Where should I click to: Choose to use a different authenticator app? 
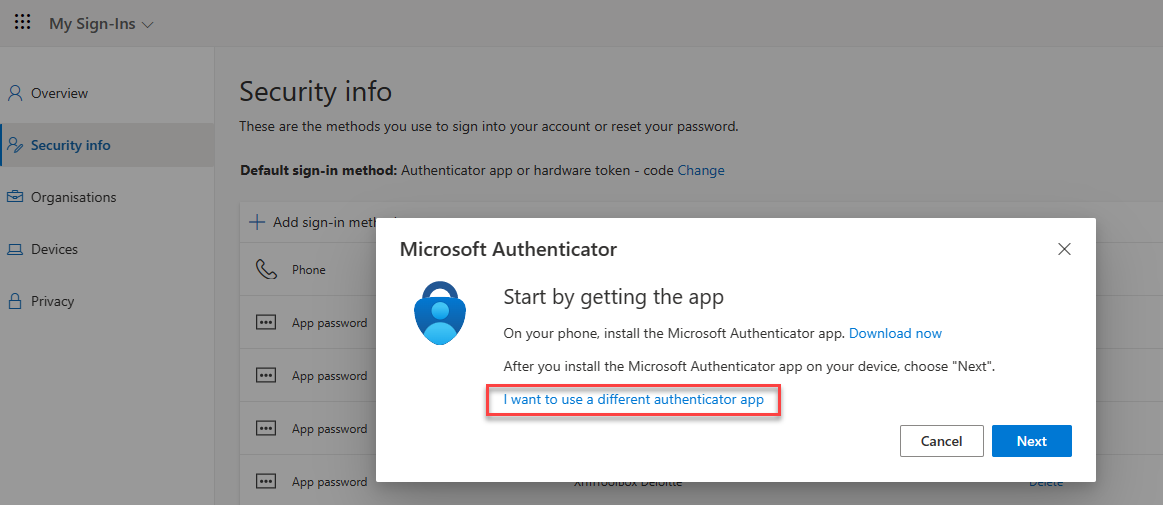[x=633, y=400]
